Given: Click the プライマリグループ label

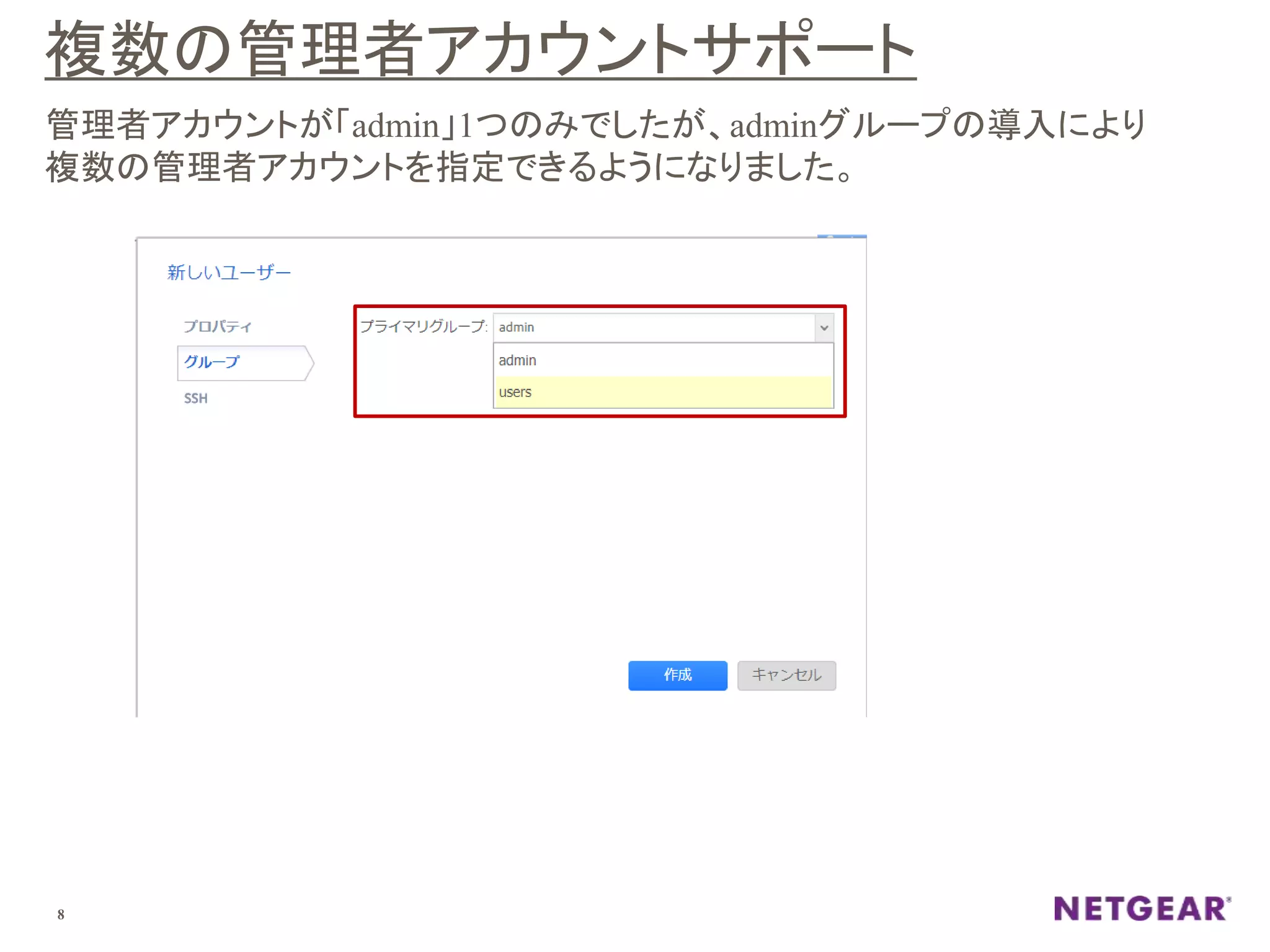Looking at the screenshot, I should pos(424,326).
